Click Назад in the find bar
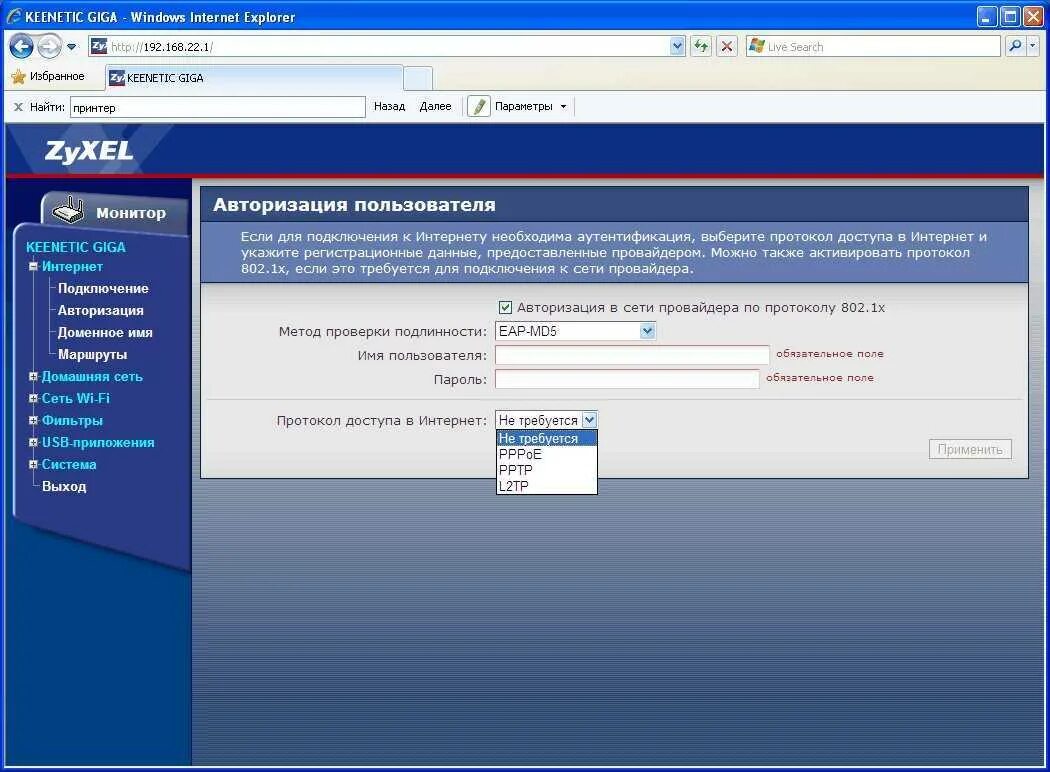Image resolution: width=1050 pixels, height=772 pixels. (389, 106)
